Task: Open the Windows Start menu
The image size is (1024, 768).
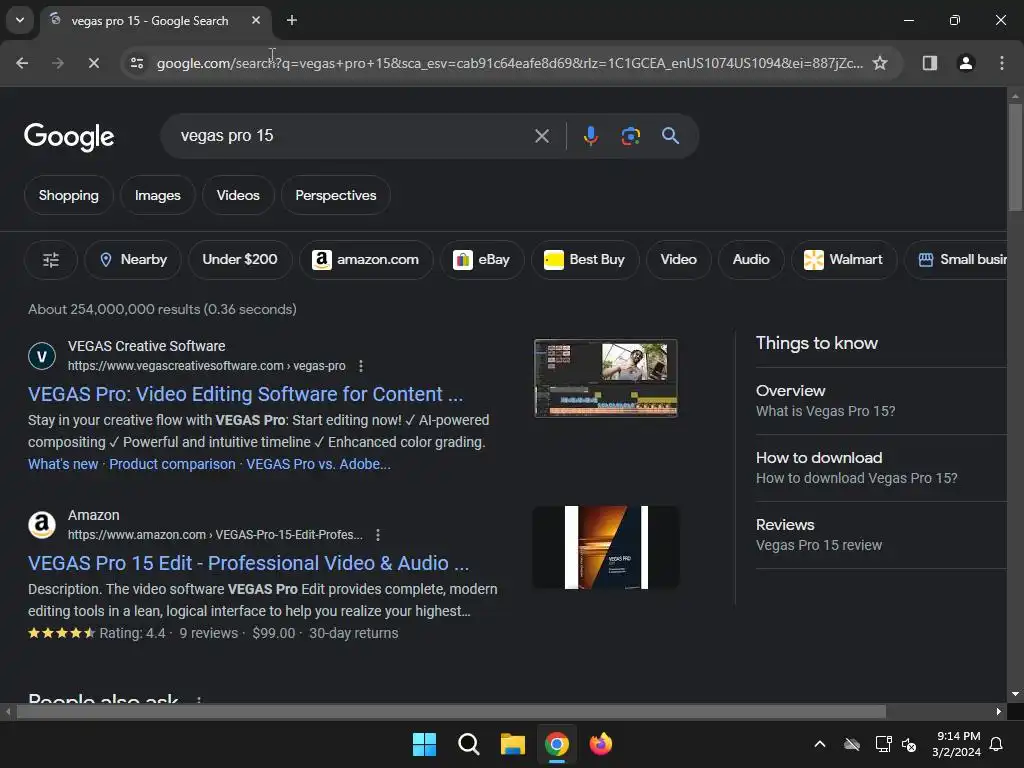Action: 424,744
